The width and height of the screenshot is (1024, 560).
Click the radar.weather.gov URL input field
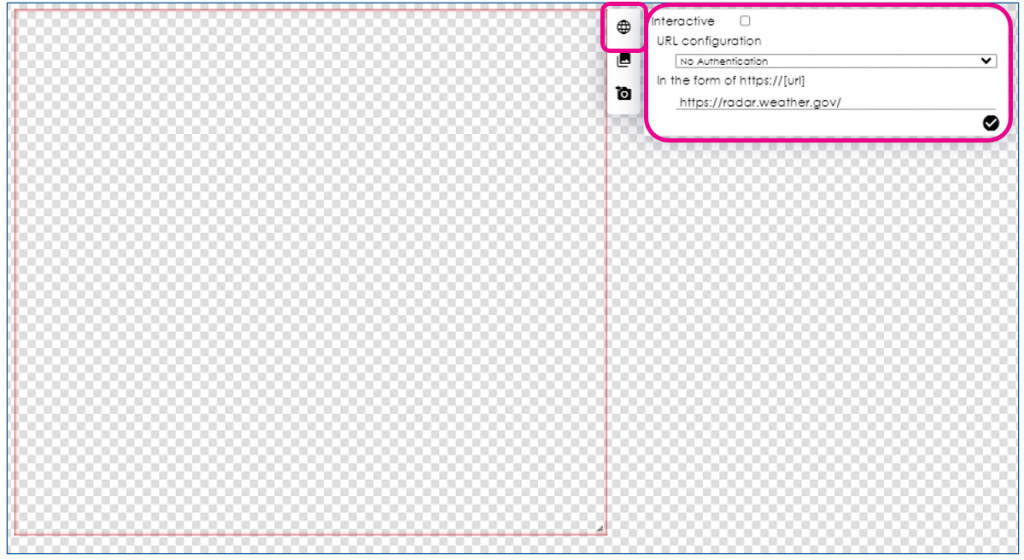pyautogui.click(x=760, y=102)
